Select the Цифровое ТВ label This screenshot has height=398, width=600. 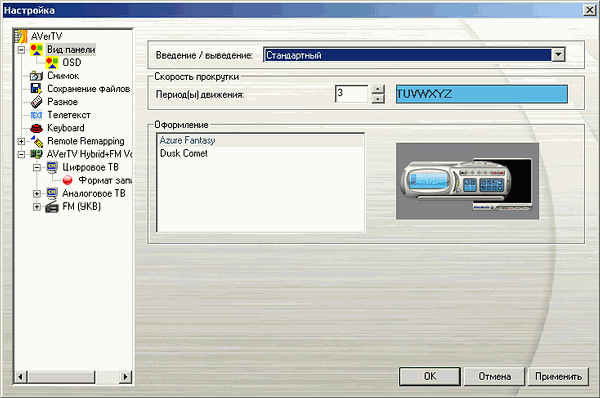tap(91, 168)
